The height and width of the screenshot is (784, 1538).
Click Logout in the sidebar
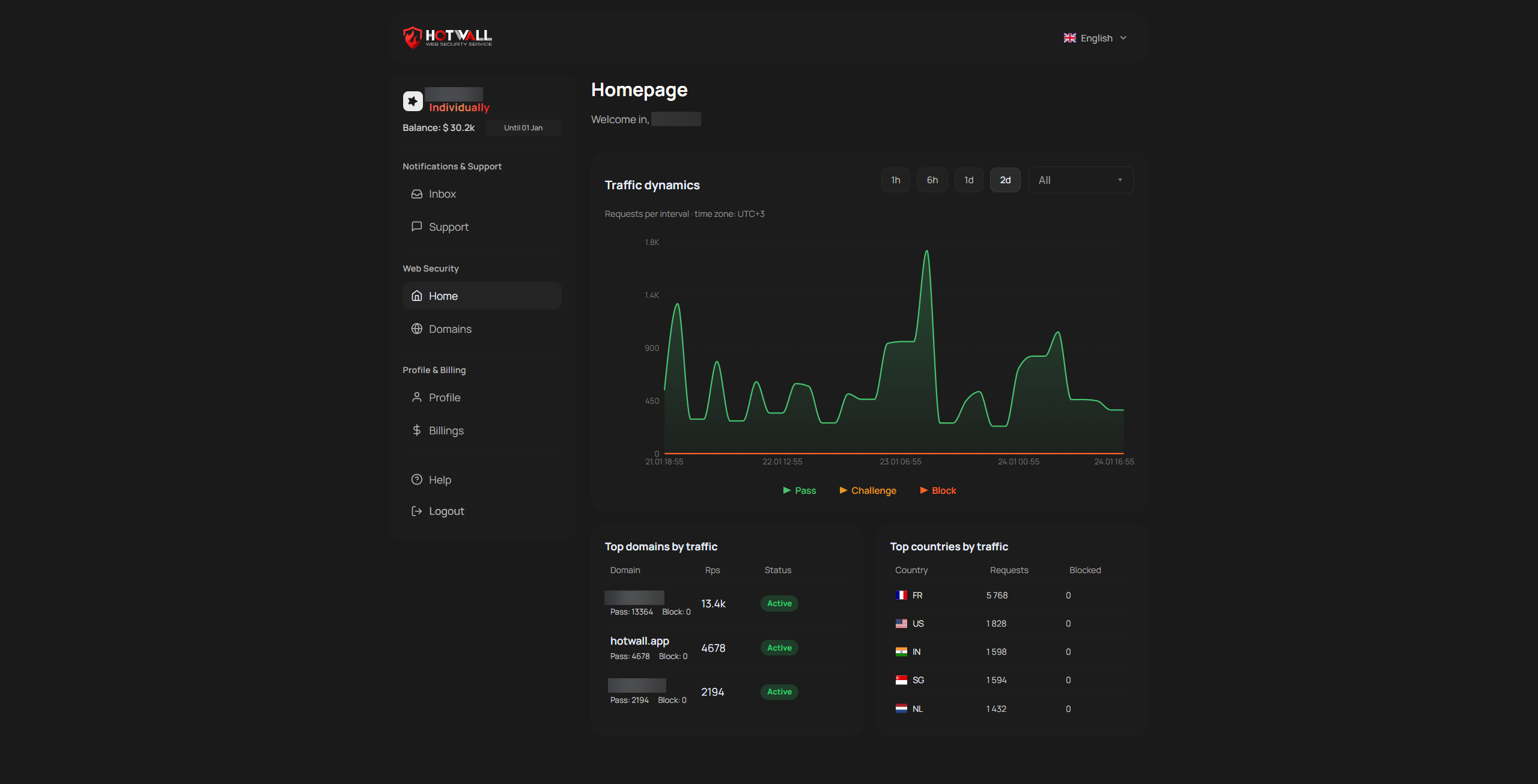tap(446, 511)
